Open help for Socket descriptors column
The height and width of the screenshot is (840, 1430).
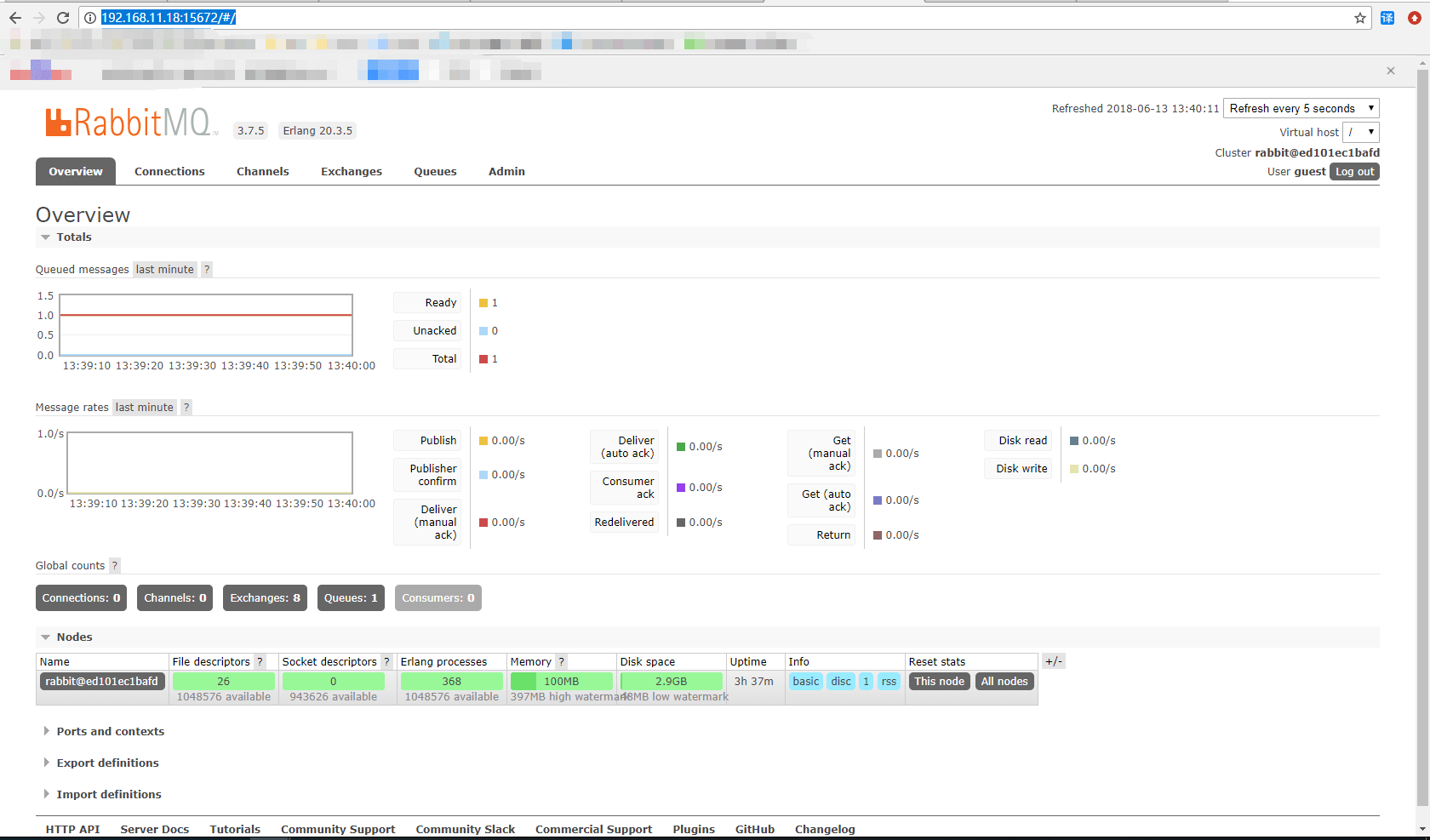(x=386, y=662)
